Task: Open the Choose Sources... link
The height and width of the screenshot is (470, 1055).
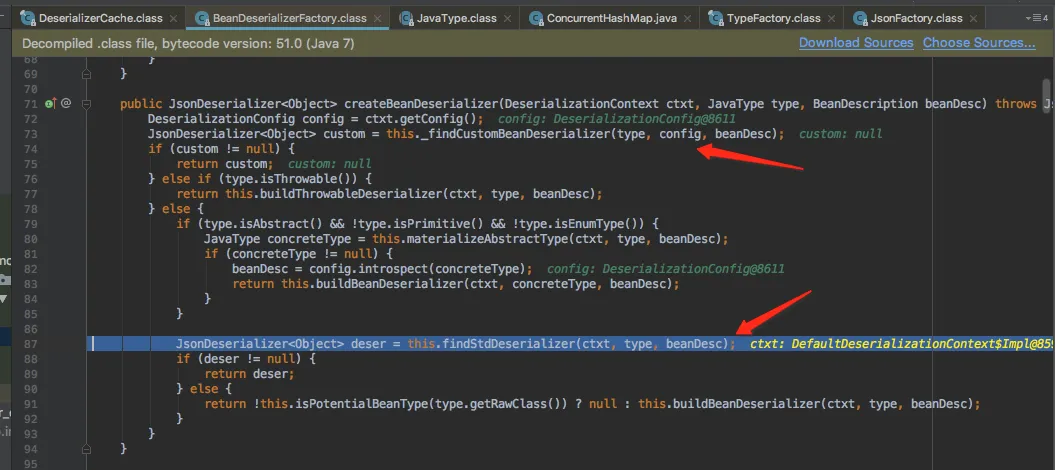Action: tap(979, 43)
